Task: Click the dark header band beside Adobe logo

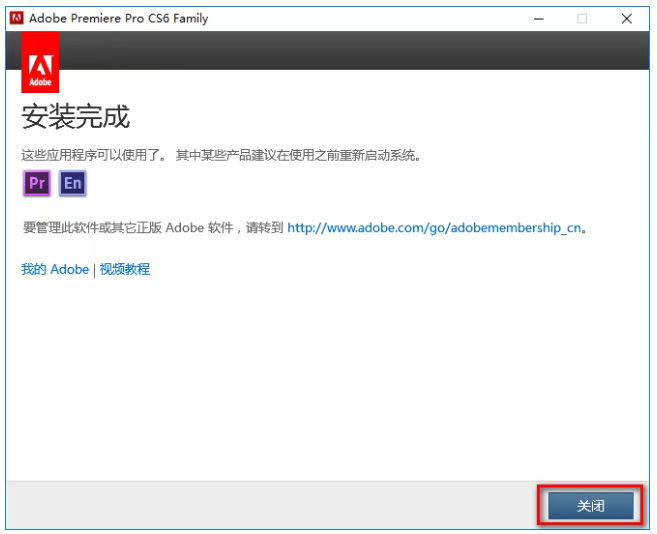Action: (350, 50)
